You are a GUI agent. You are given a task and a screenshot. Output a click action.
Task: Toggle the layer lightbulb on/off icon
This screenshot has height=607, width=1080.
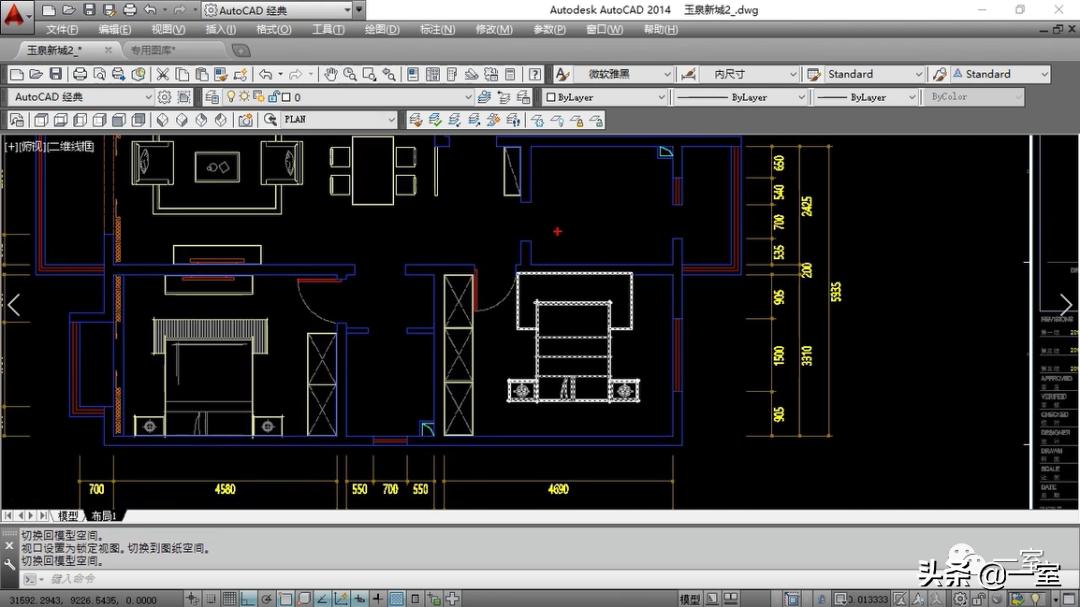tap(230, 97)
